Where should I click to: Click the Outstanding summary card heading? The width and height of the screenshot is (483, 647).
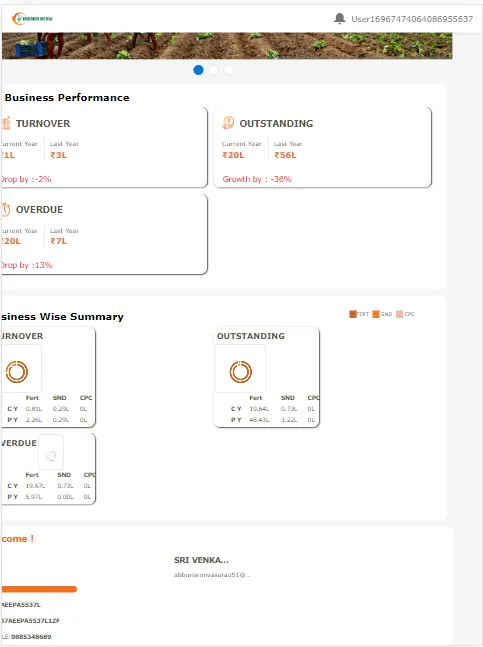point(251,336)
